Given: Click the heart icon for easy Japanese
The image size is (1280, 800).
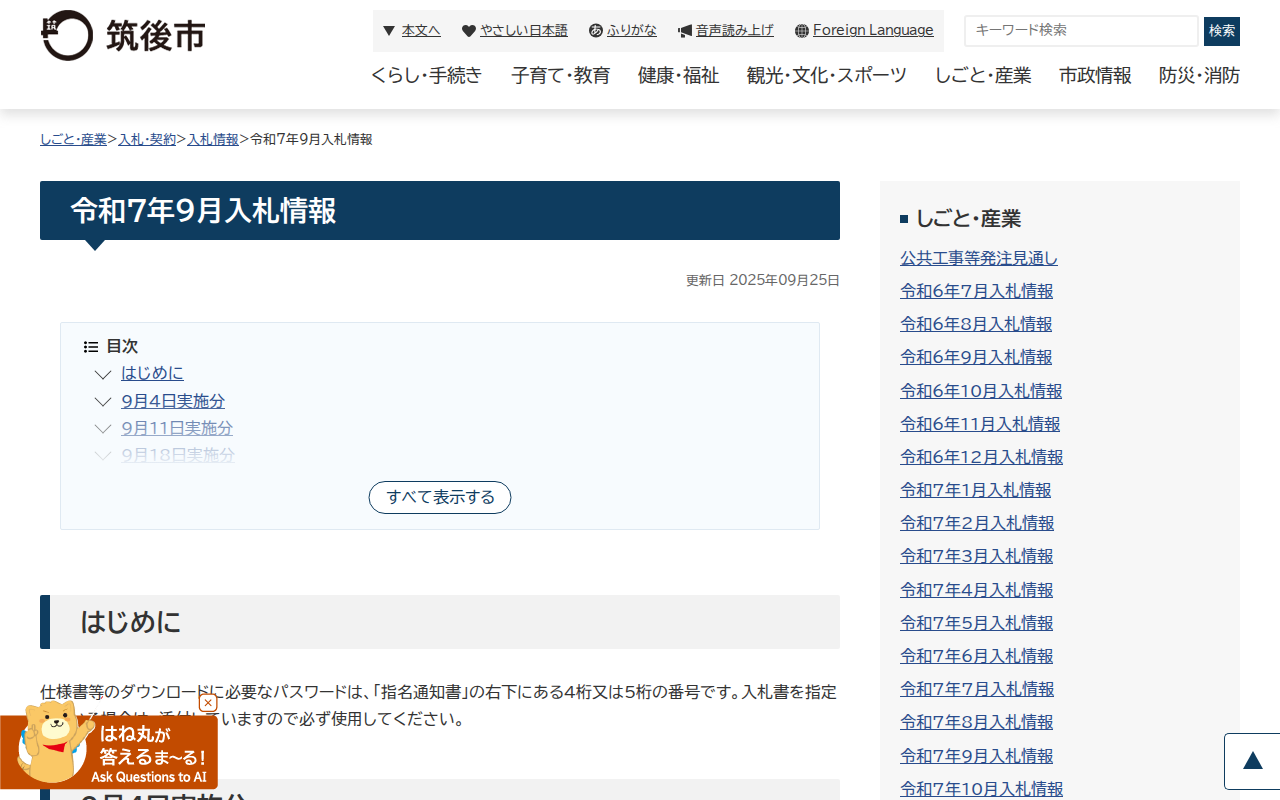Looking at the screenshot, I should pos(469,31).
